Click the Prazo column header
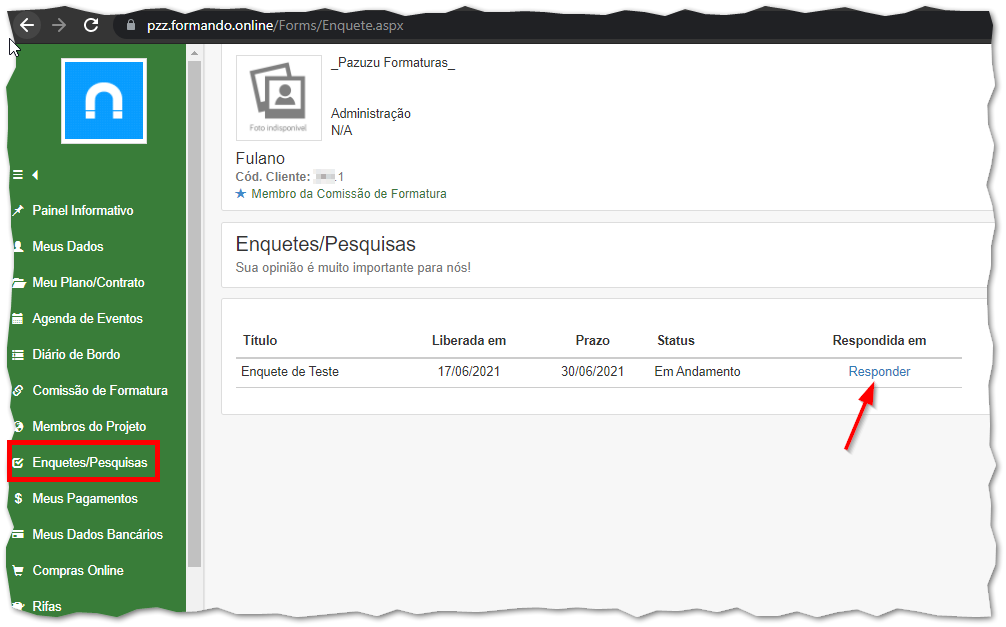This screenshot has width=1006, height=627. click(592, 340)
